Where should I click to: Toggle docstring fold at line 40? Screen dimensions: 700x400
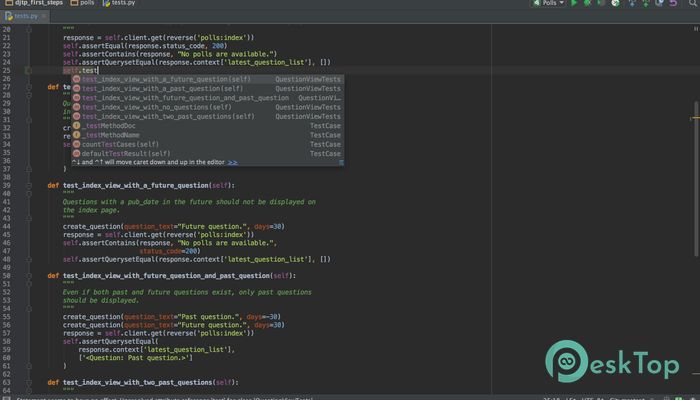pyautogui.click(x=29, y=194)
